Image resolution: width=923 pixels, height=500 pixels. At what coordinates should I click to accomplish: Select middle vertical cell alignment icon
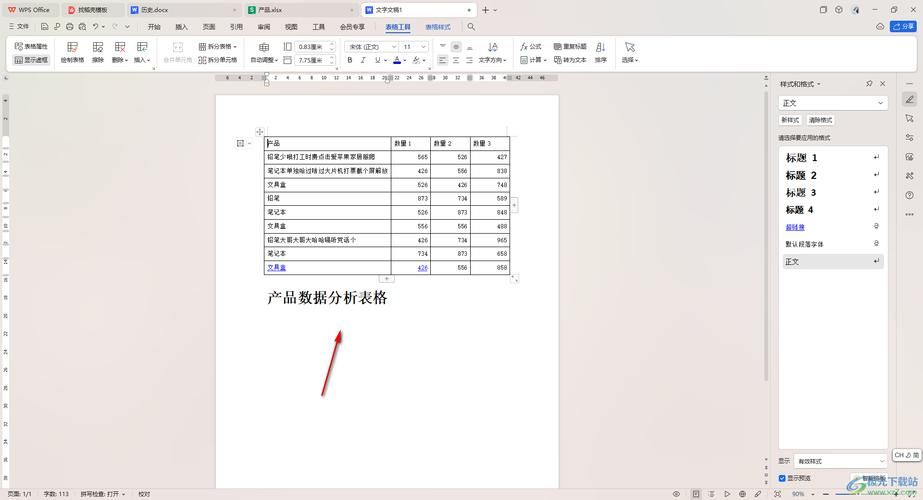click(456, 46)
